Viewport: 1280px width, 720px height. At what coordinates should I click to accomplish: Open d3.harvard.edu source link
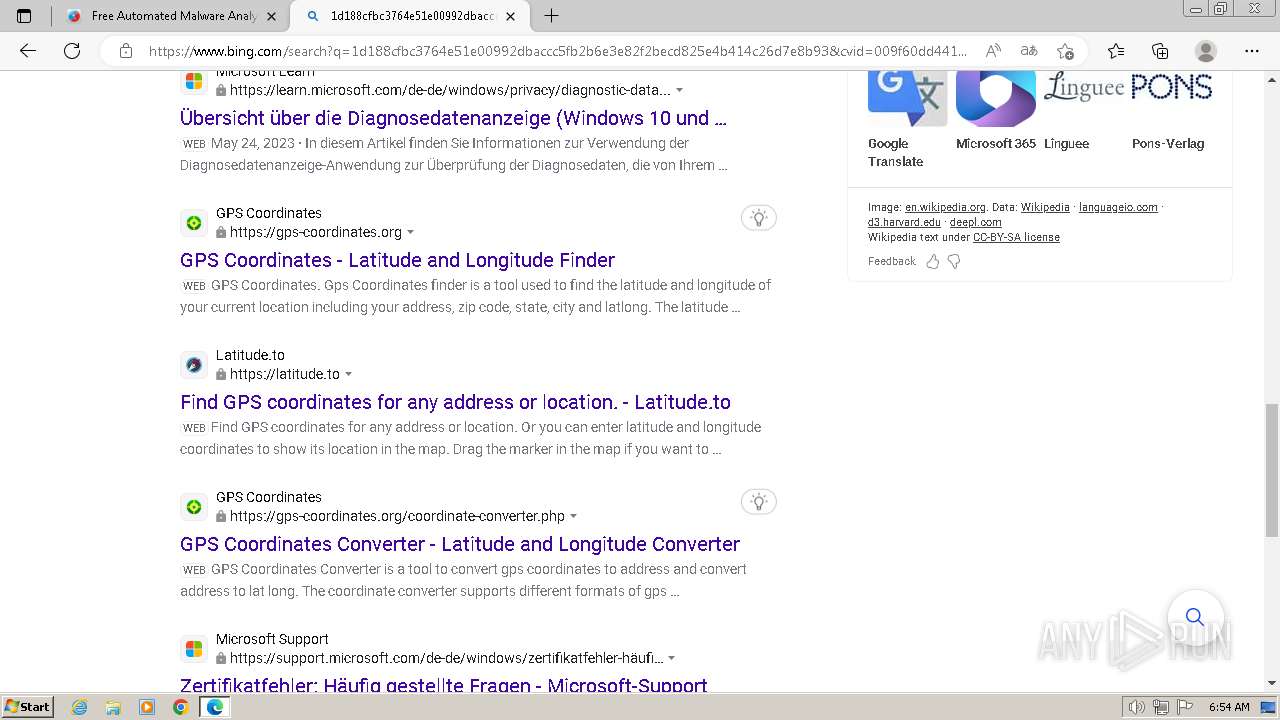904,222
